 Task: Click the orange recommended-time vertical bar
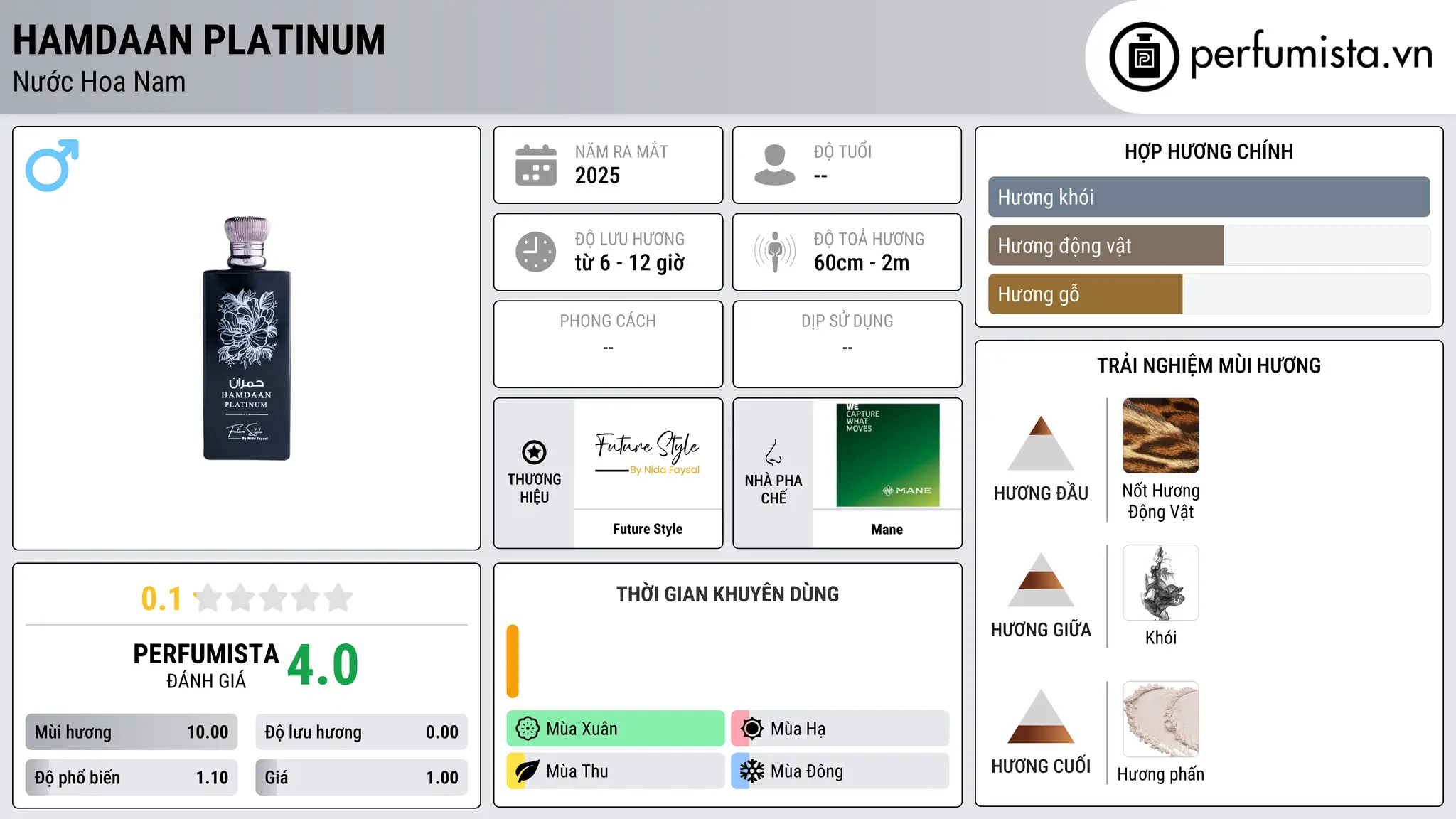point(513,661)
